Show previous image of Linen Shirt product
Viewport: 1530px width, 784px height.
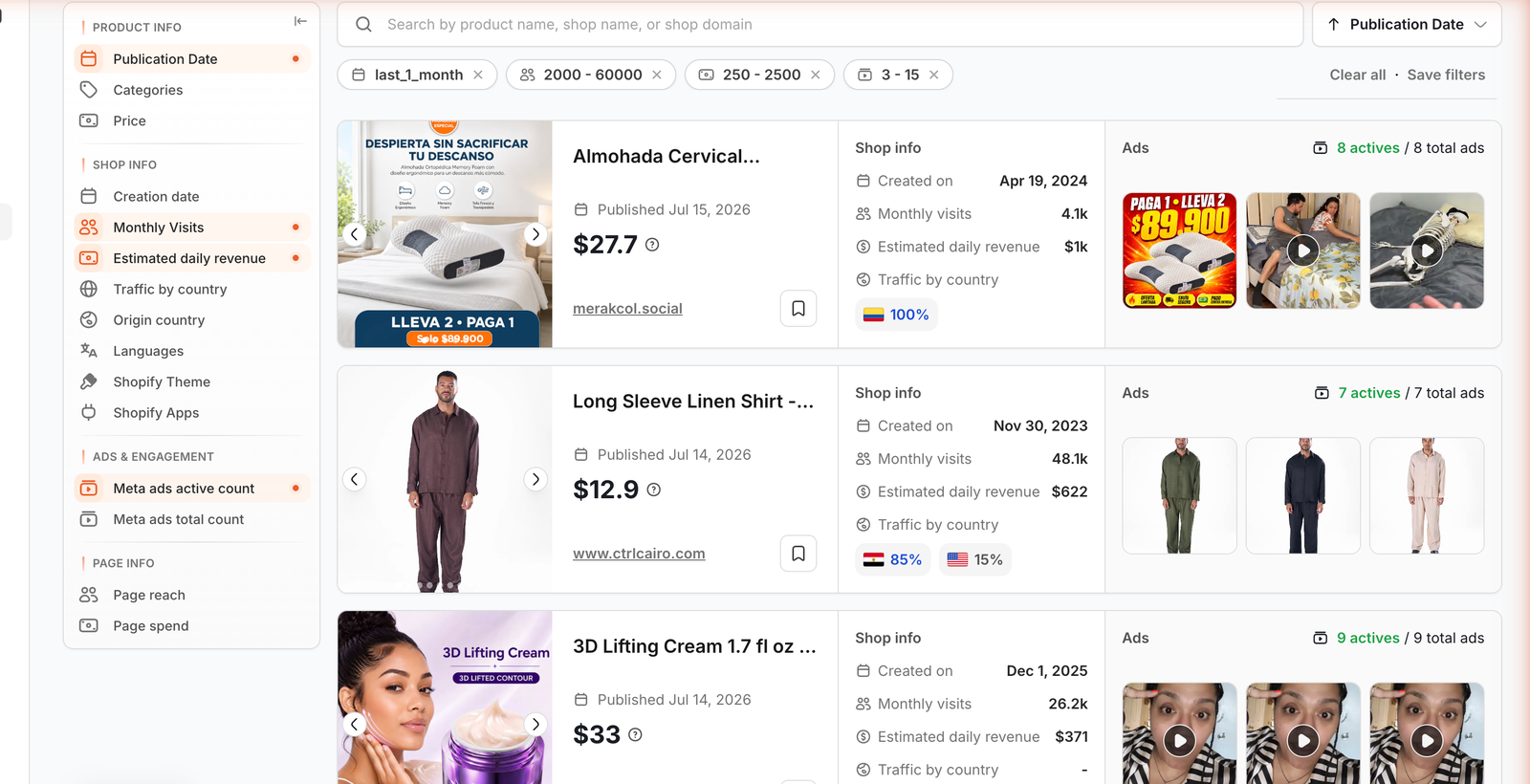pos(355,479)
